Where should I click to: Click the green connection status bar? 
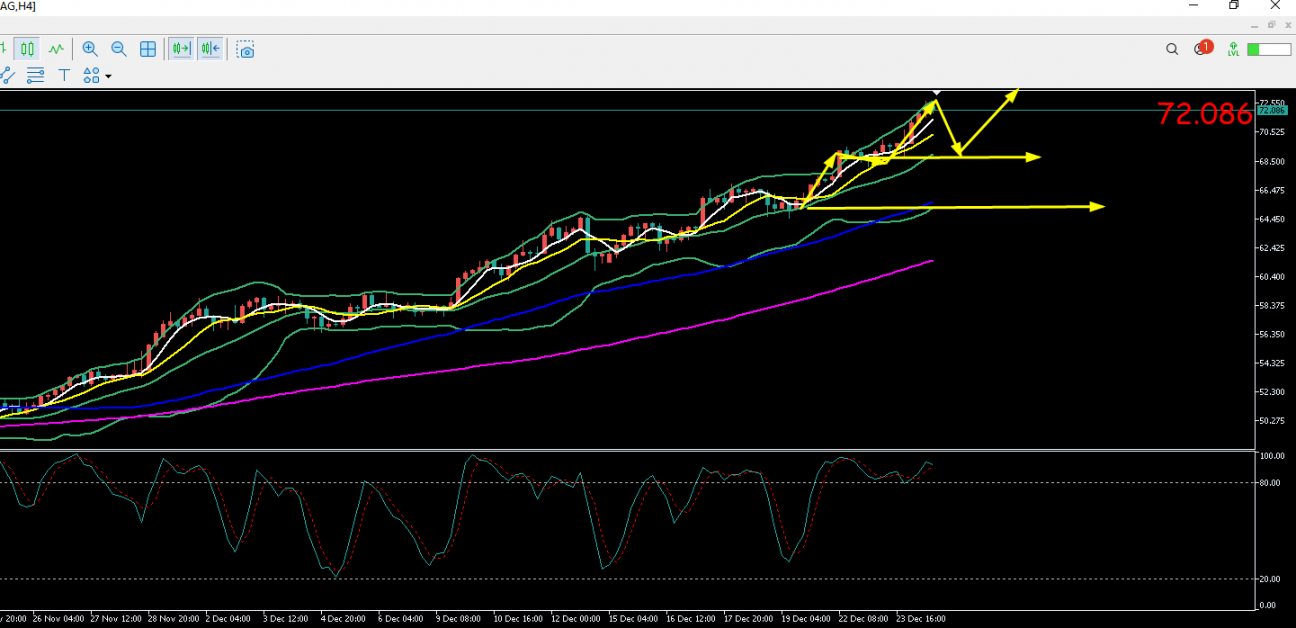coord(1268,49)
